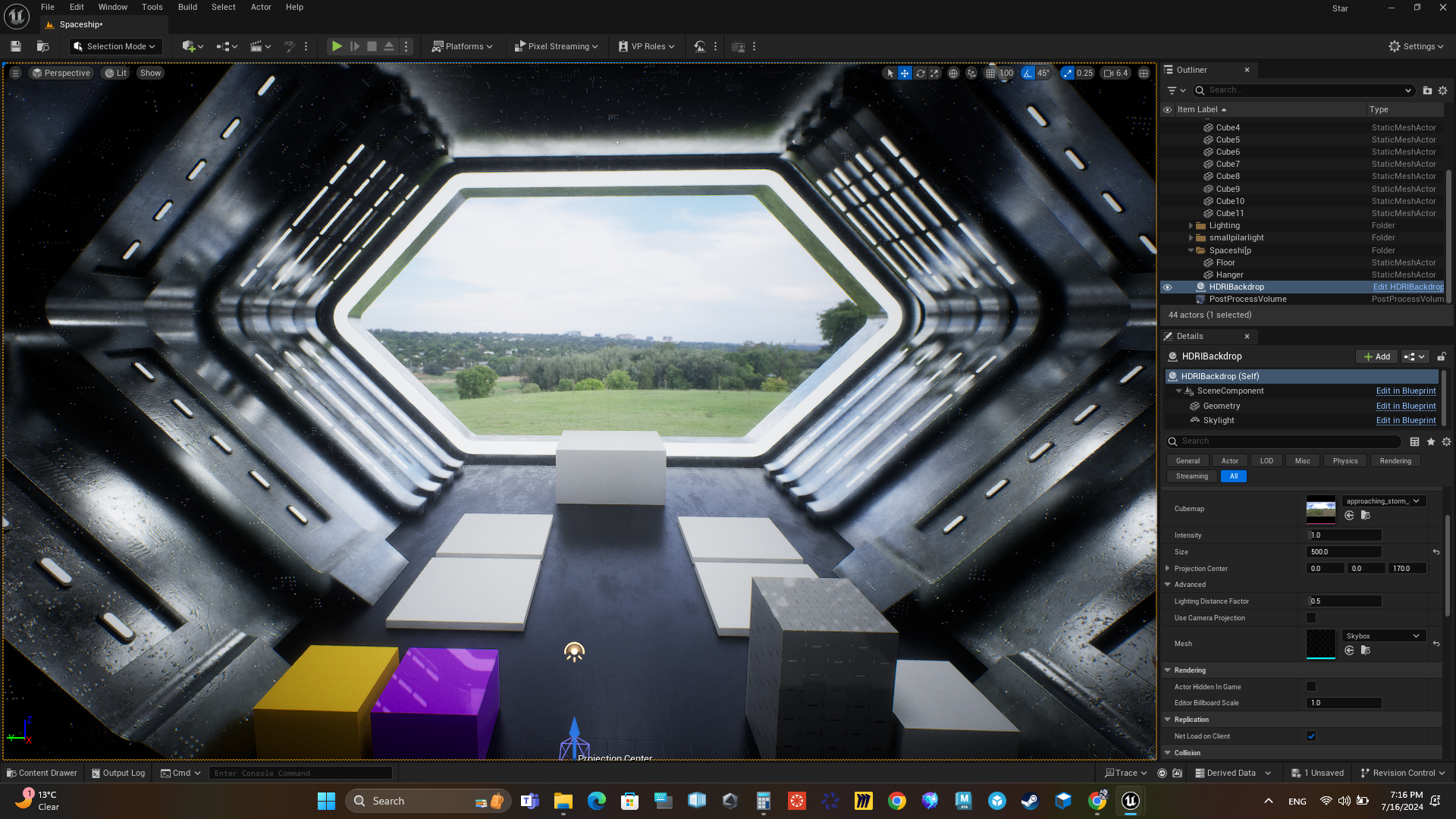This screenshot has height=819, width=1456.
Task: Hide HDRIBackdrop using eye icon
Action: pos(1168,287)
